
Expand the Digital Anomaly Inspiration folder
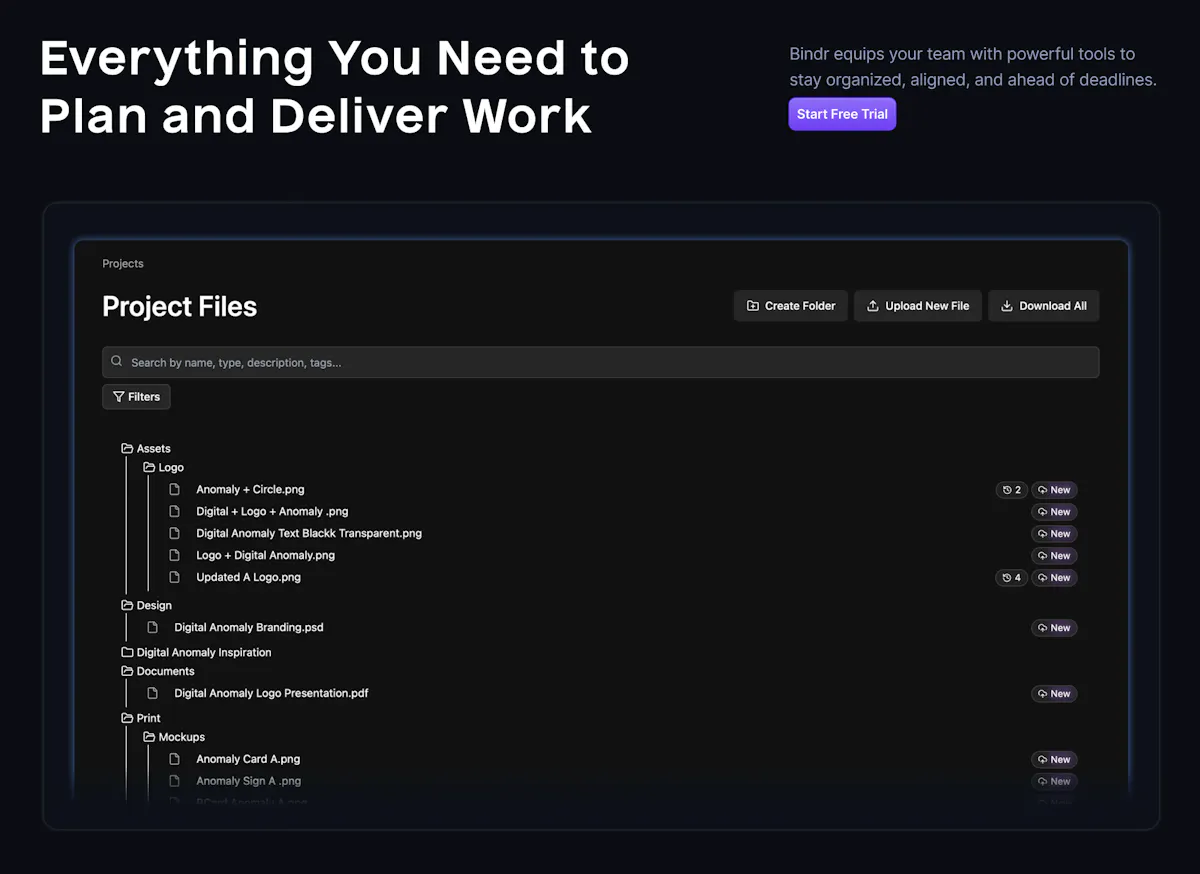[196, 653]
